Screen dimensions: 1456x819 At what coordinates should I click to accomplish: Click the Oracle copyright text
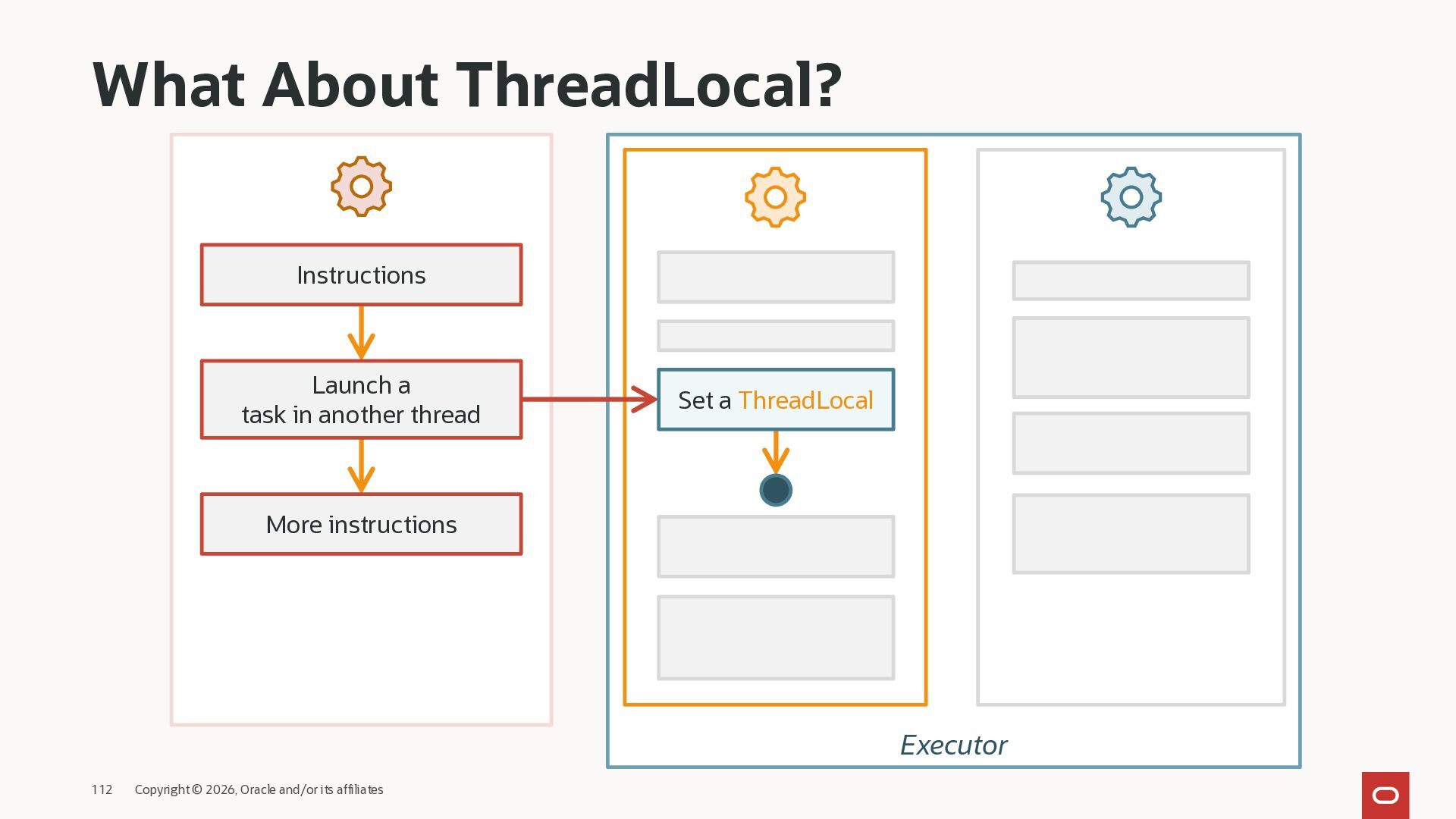pyautogui.click(x=259, y=789)
